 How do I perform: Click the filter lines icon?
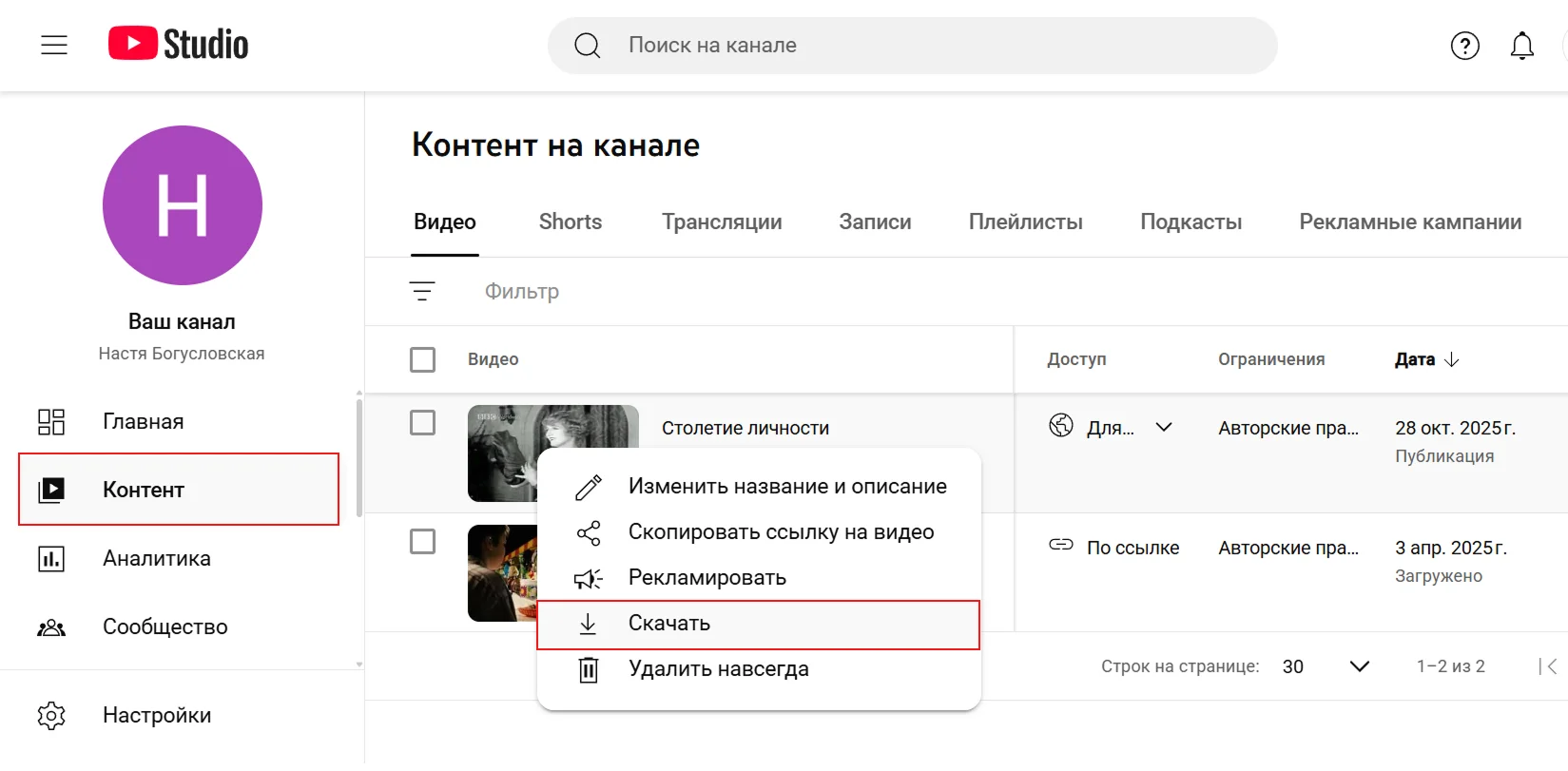[x=422, y=291]
